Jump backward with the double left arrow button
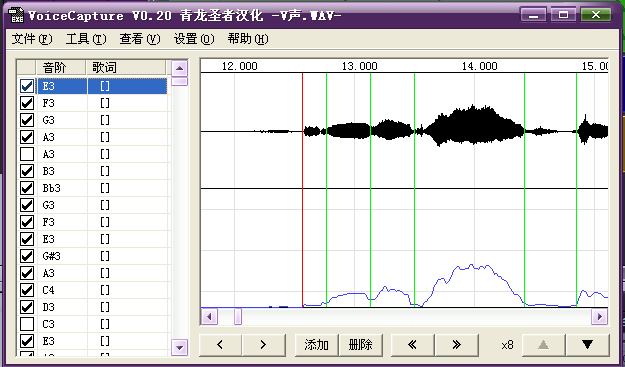 click(x=413, y=345)
